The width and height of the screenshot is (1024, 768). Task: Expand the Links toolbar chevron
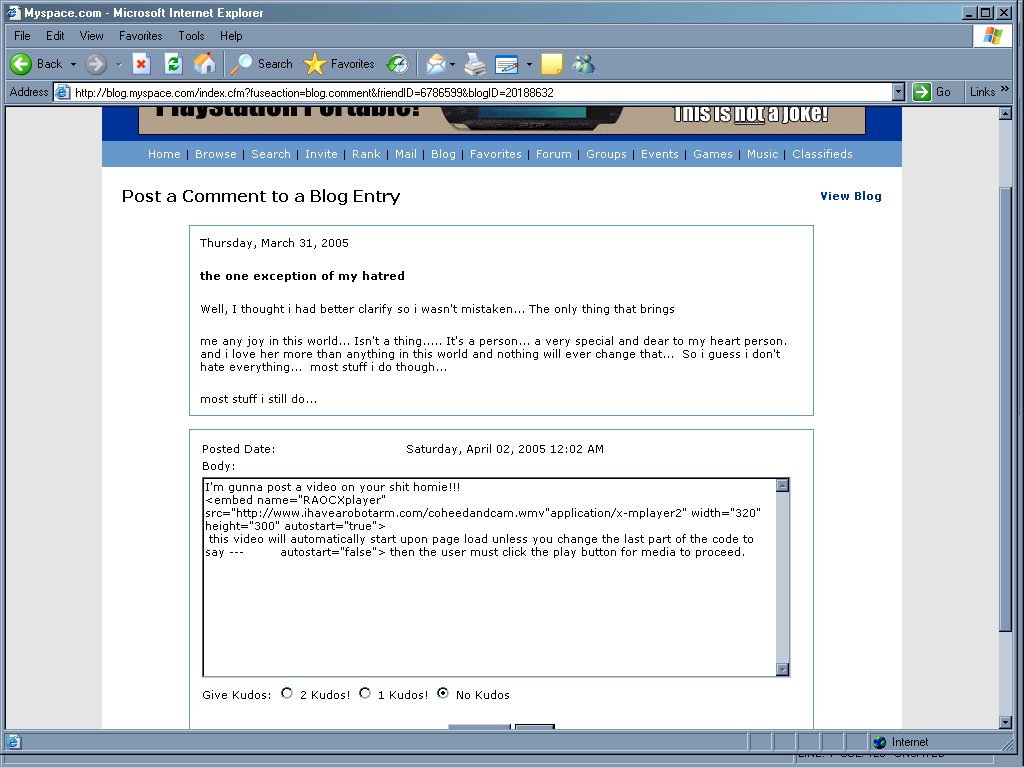[1005, 91]
